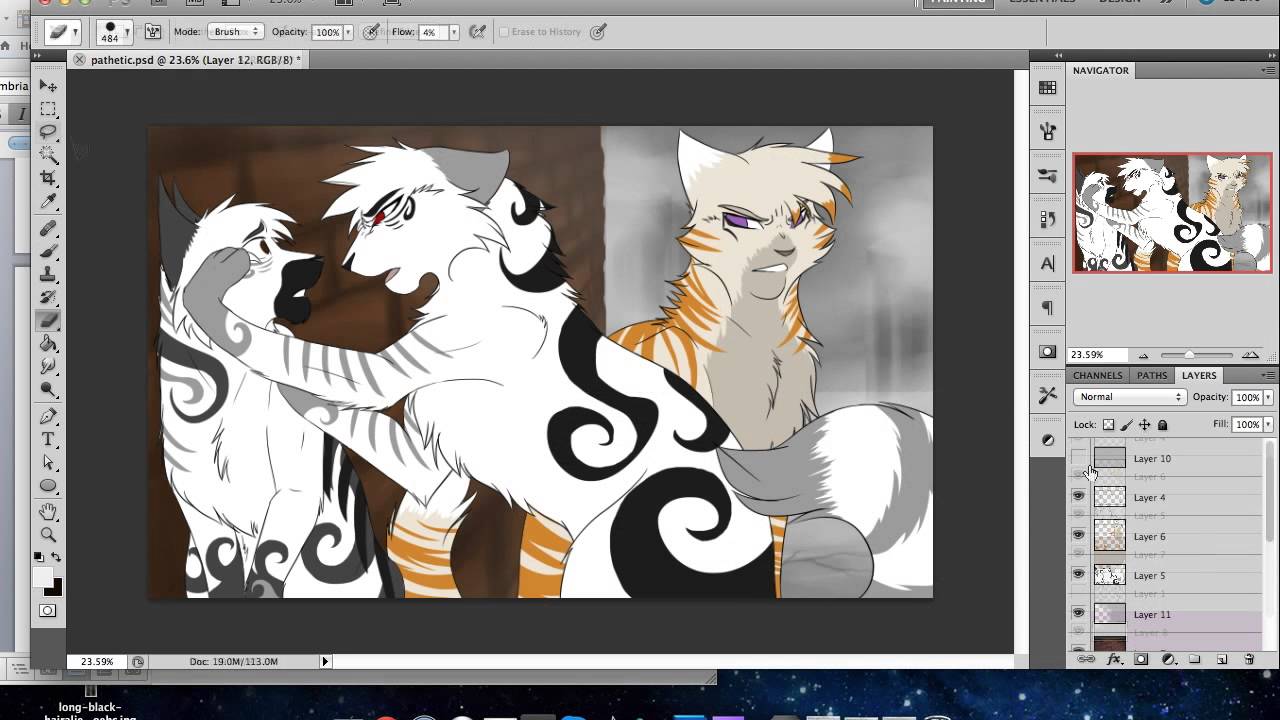Create a new layer group
The height and width of the screenshot is (720, 1280).
(1195, 660)
